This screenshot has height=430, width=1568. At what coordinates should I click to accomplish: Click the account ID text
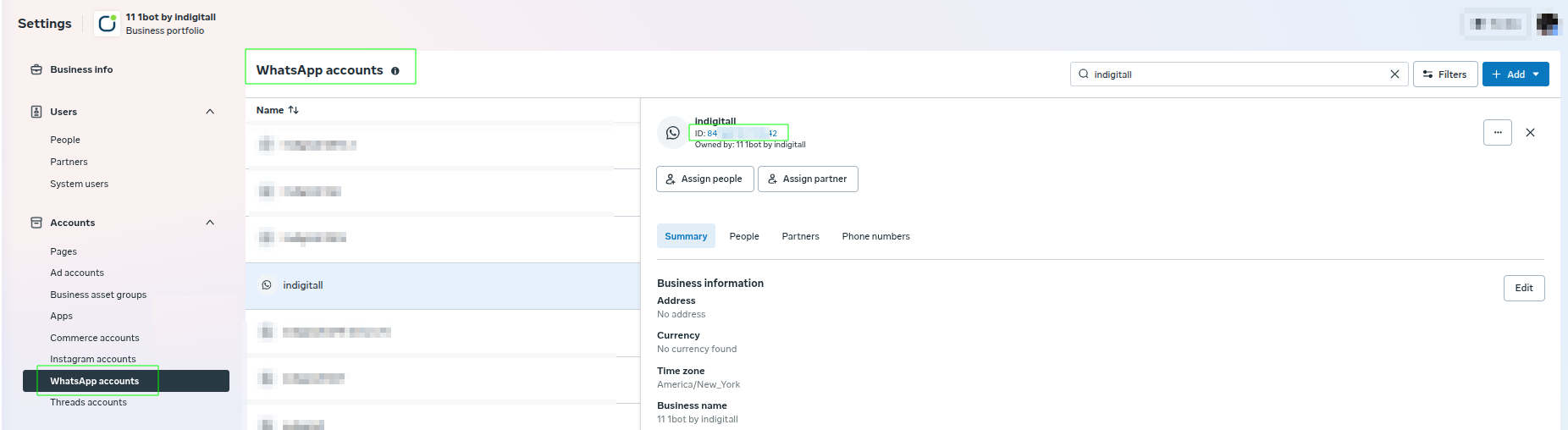[x=736, y=133]
